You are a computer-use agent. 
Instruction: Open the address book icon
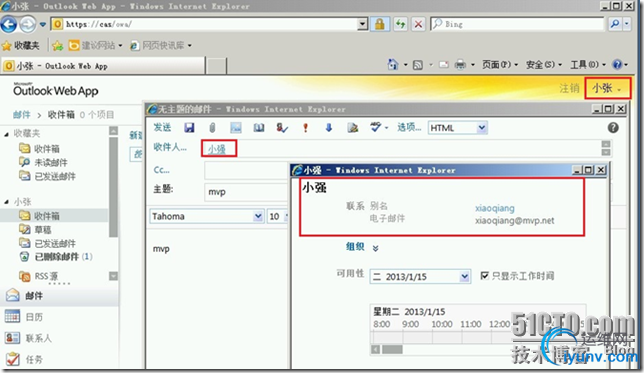259,128
